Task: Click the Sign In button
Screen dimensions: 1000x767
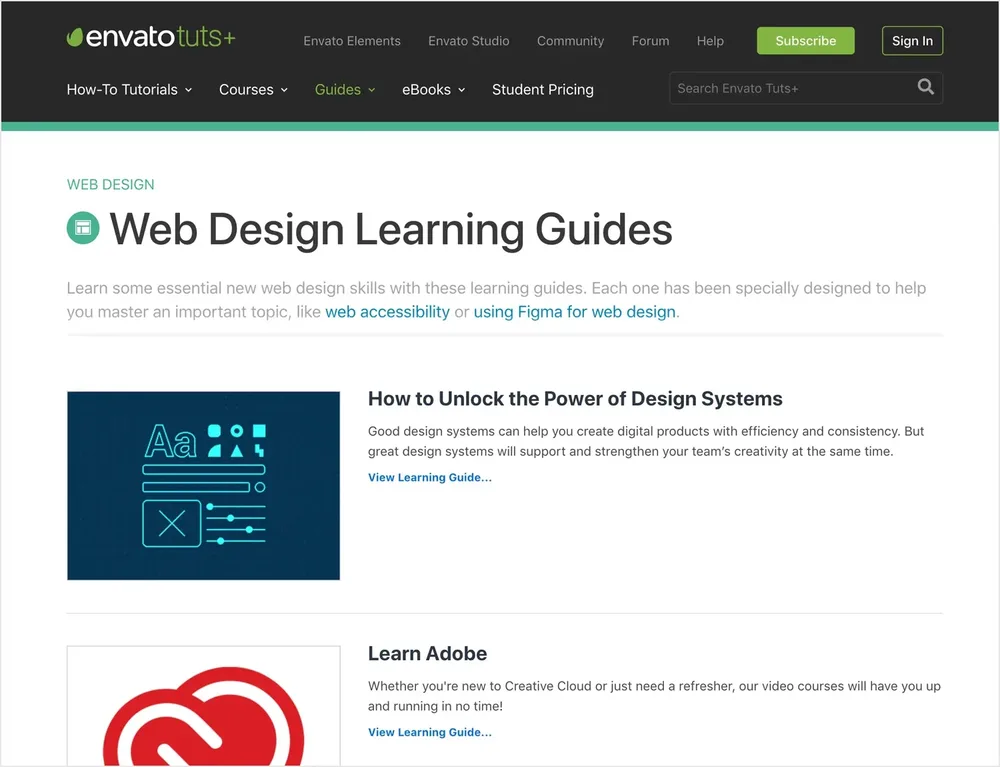Action: tap(912, 41)
